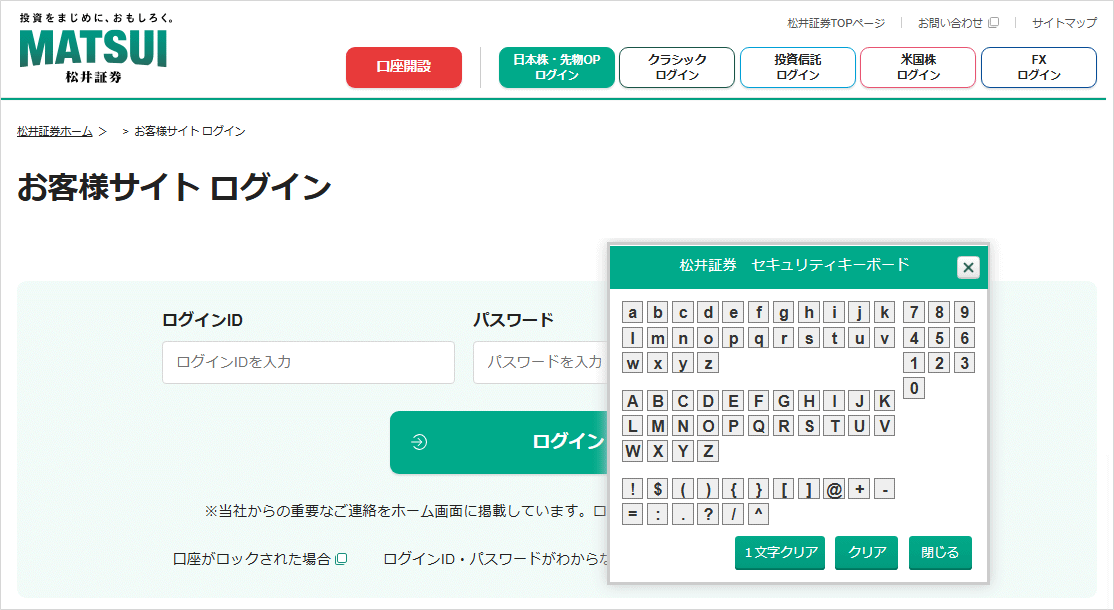Tap uppercase Q key
The width and height of the screenshot is (1114, 610).
[x=759, y=426]
